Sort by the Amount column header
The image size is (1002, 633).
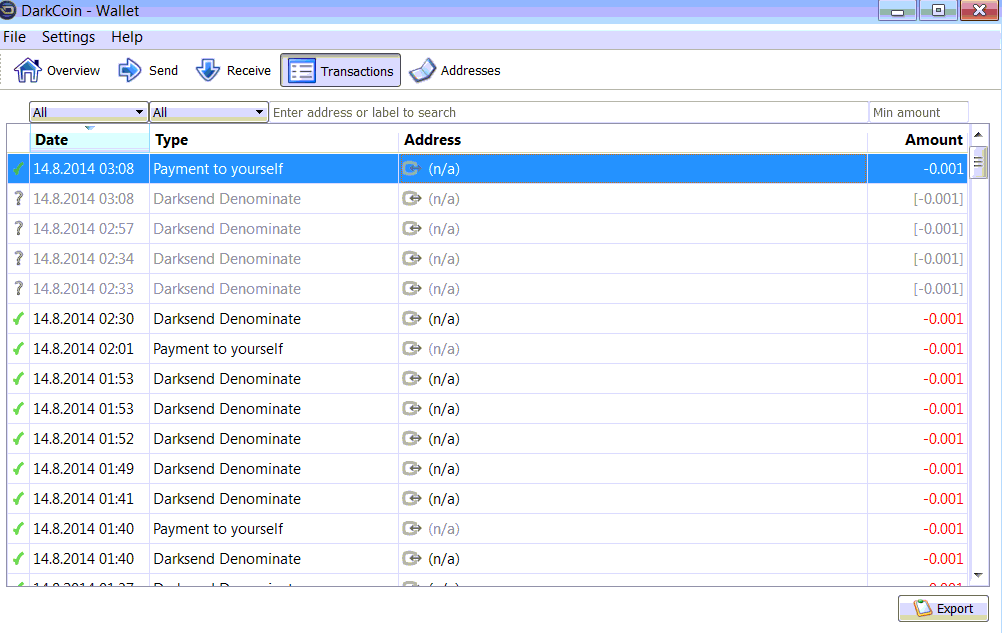click(x=917, y=140)
